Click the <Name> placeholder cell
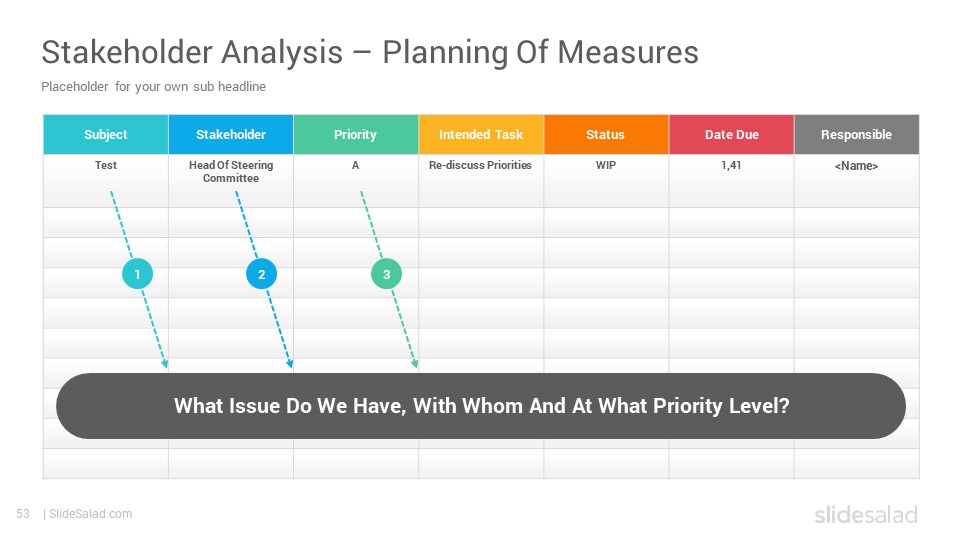The width and height of the screenshot is (960, 540). click(x=857, y=181)
